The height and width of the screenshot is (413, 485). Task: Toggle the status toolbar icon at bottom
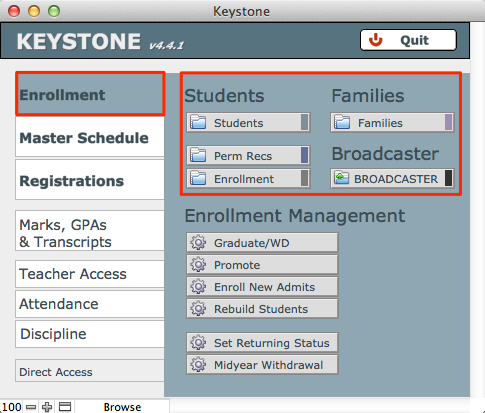coord(65,407)
